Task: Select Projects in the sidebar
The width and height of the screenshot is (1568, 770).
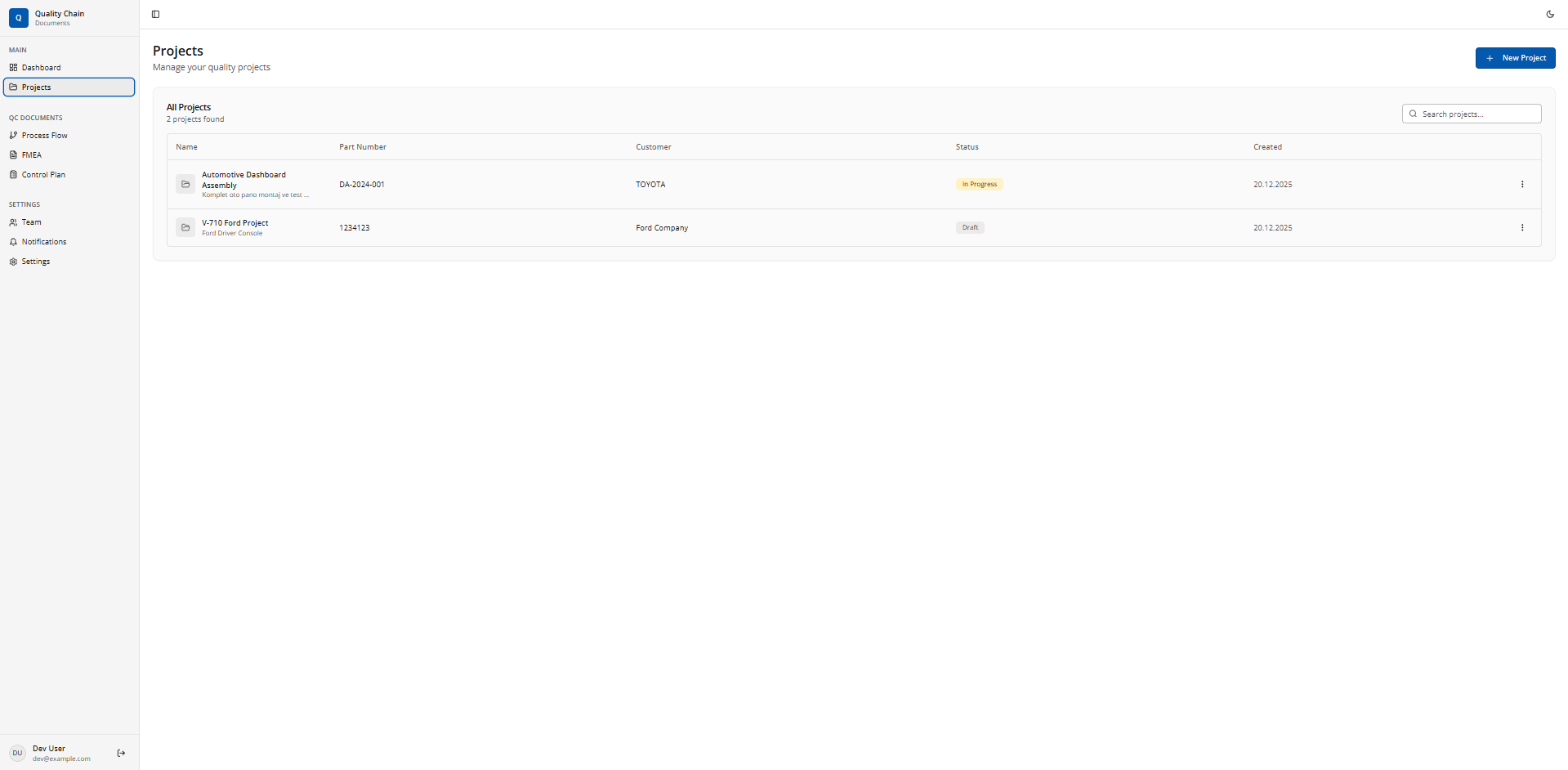Action: click(x=37, y=87)
